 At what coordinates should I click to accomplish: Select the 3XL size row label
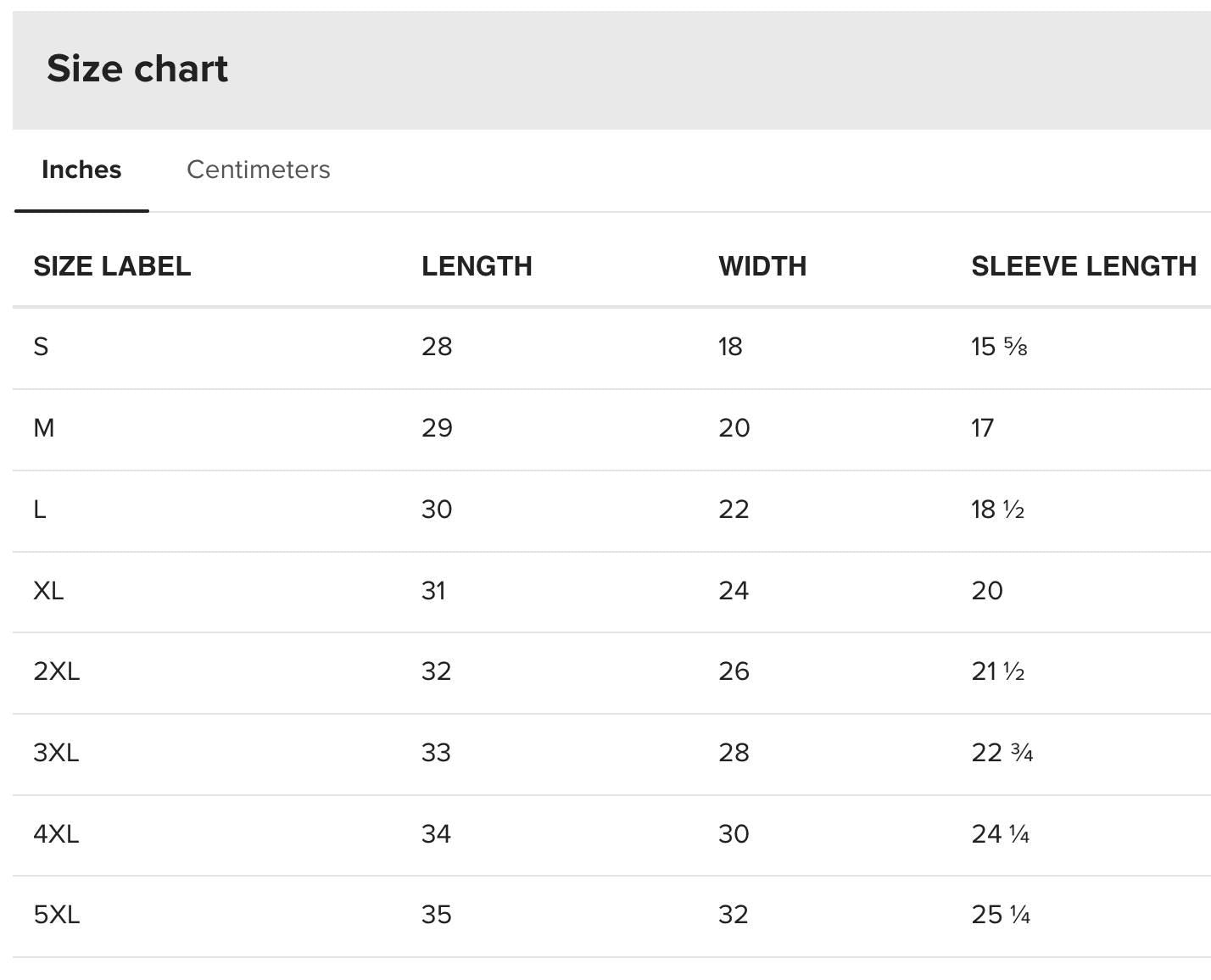pyautogui.click(x=56, y=753)
